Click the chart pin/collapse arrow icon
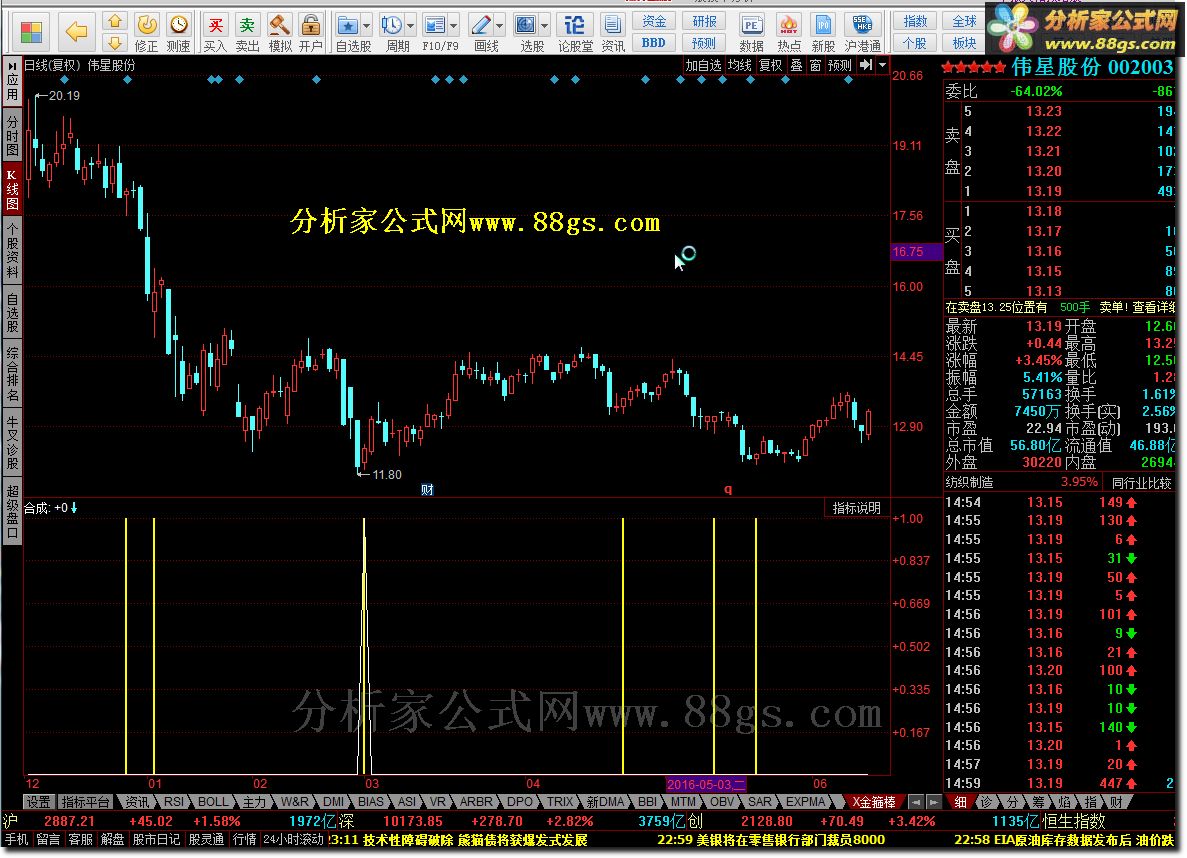Screen dimensions: 1187x858 click(867, 66)
